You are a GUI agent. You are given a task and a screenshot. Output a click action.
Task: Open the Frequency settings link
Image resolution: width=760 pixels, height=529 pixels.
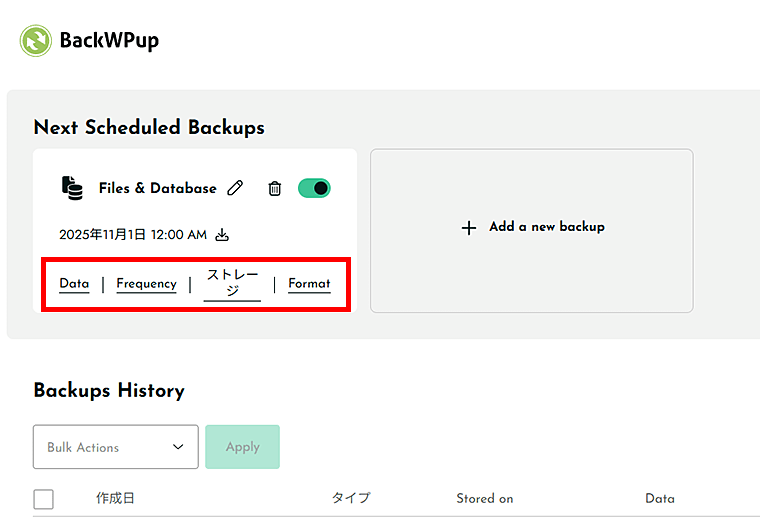tap(146, 284)
